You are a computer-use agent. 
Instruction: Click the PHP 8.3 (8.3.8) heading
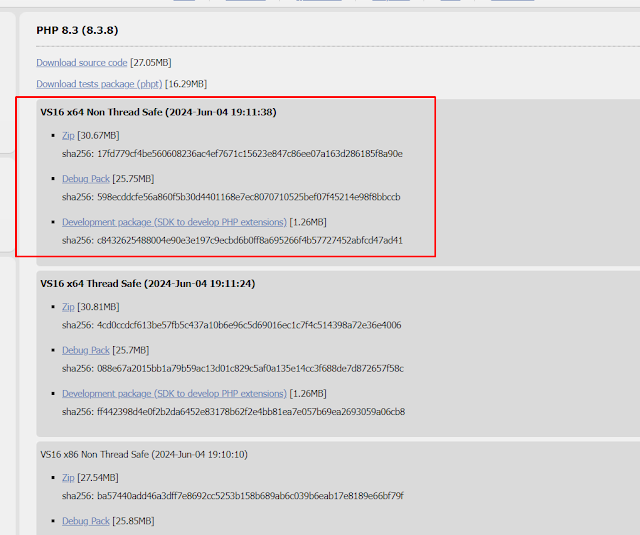click(77, 31)
